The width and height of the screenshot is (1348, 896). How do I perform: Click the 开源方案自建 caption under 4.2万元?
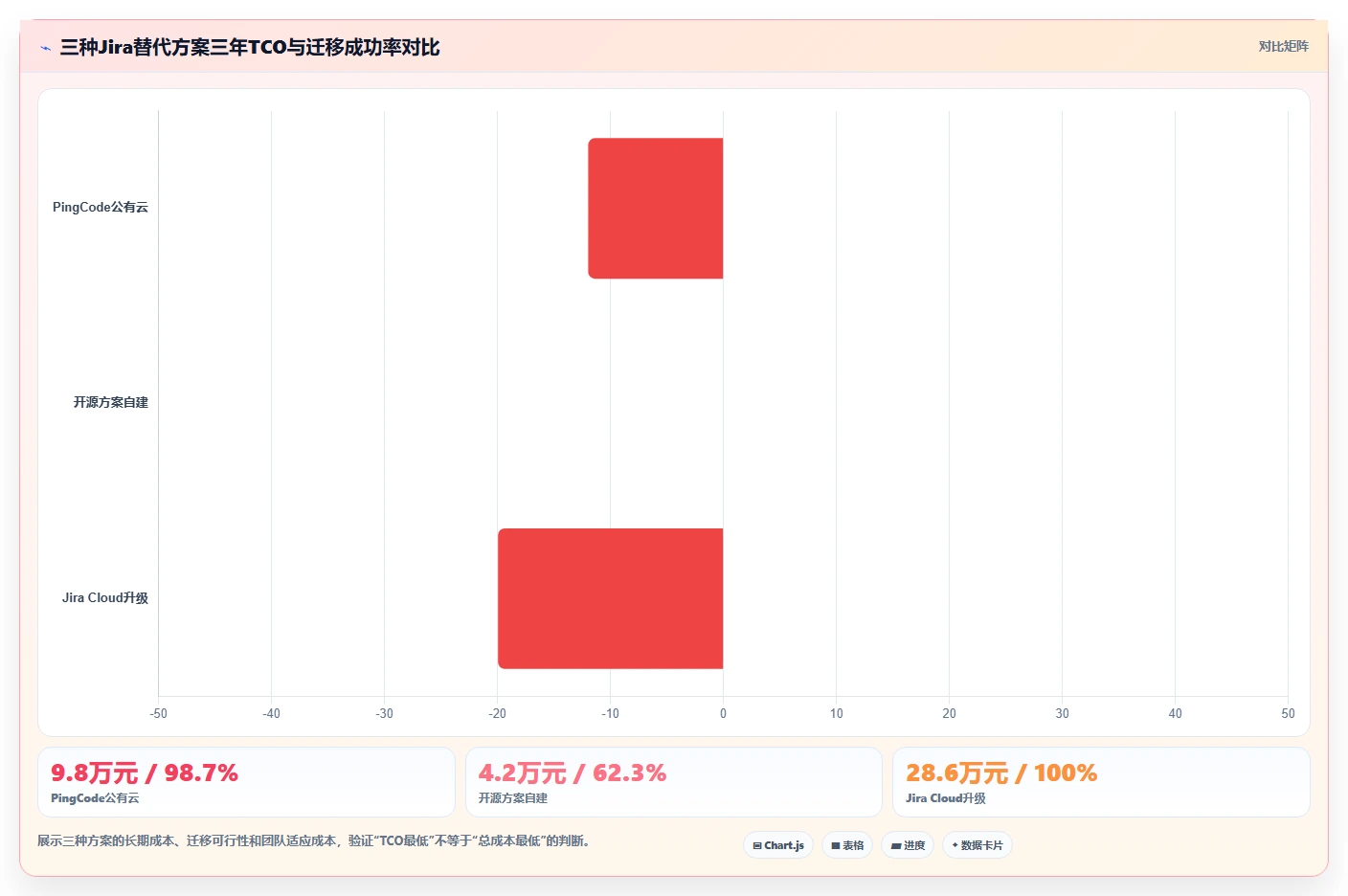click(x=513, y=798)
